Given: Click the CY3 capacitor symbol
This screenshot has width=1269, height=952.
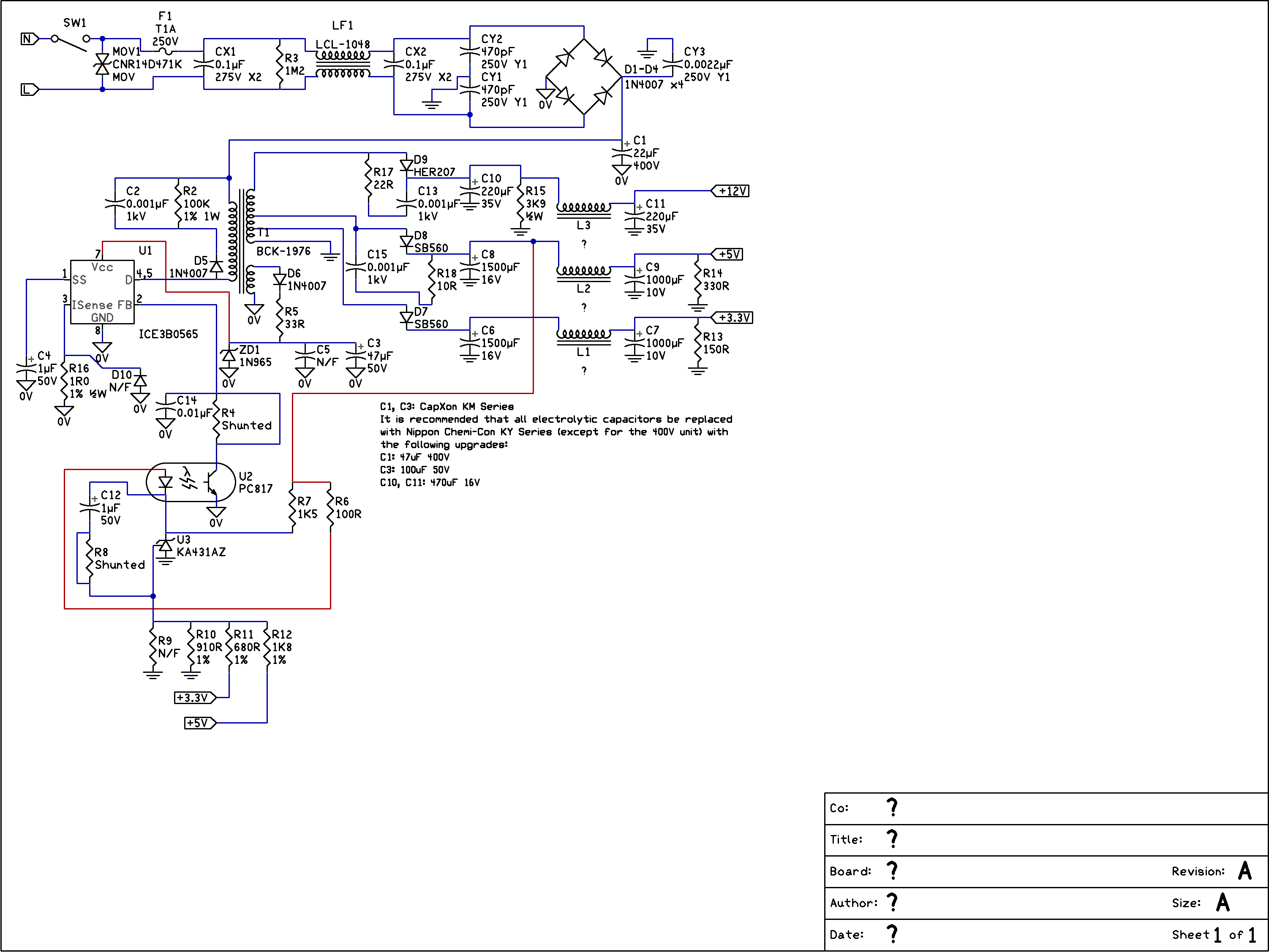Looking at the screenshot, I should coord(673,64).
